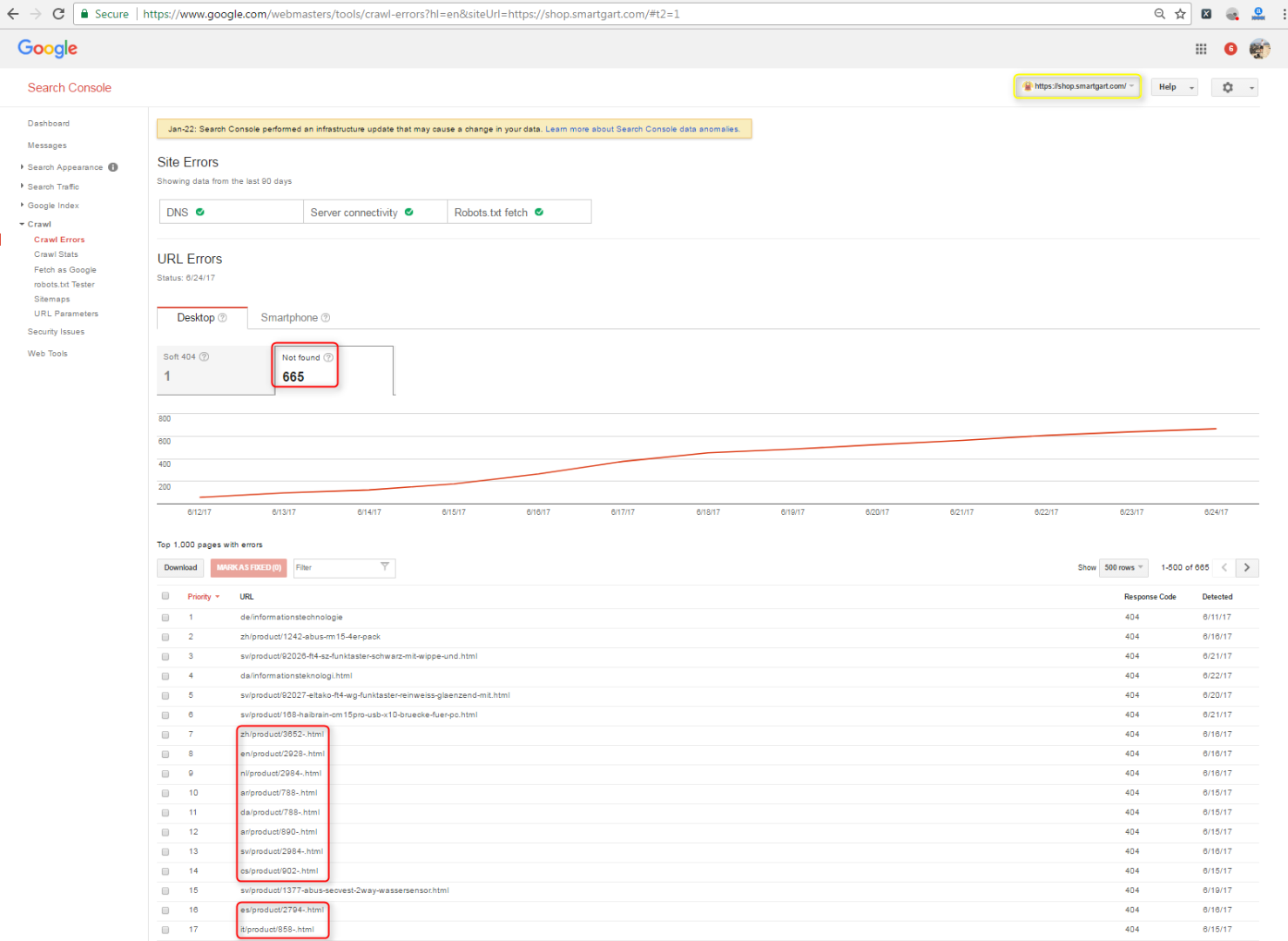Viewport: 1288px width, 941px height.
Task: Click the Download button
Action: point(180,567)
